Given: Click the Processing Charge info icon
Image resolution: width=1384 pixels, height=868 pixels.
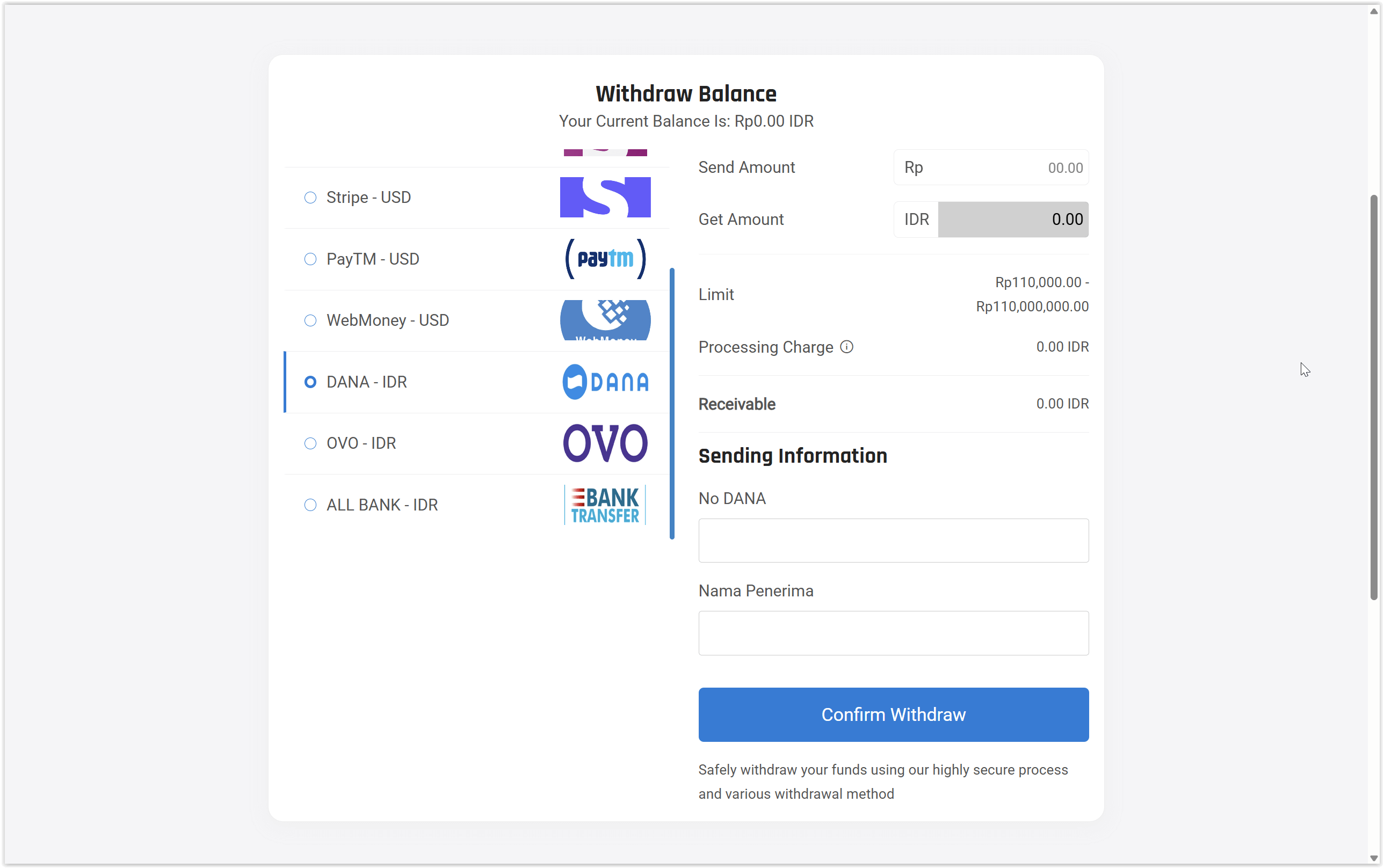Looking at the screenshot, I should pyautogui.click(x=846, y=347).
